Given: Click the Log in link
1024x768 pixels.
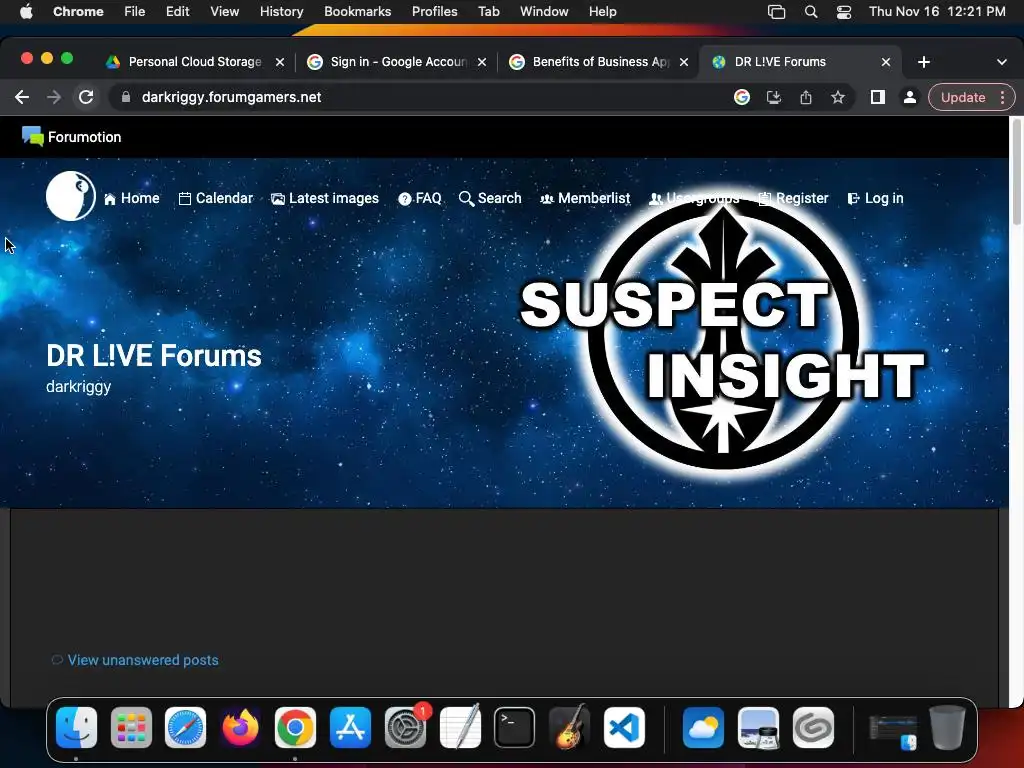Looking at the screenshot, I should [875, 199].
